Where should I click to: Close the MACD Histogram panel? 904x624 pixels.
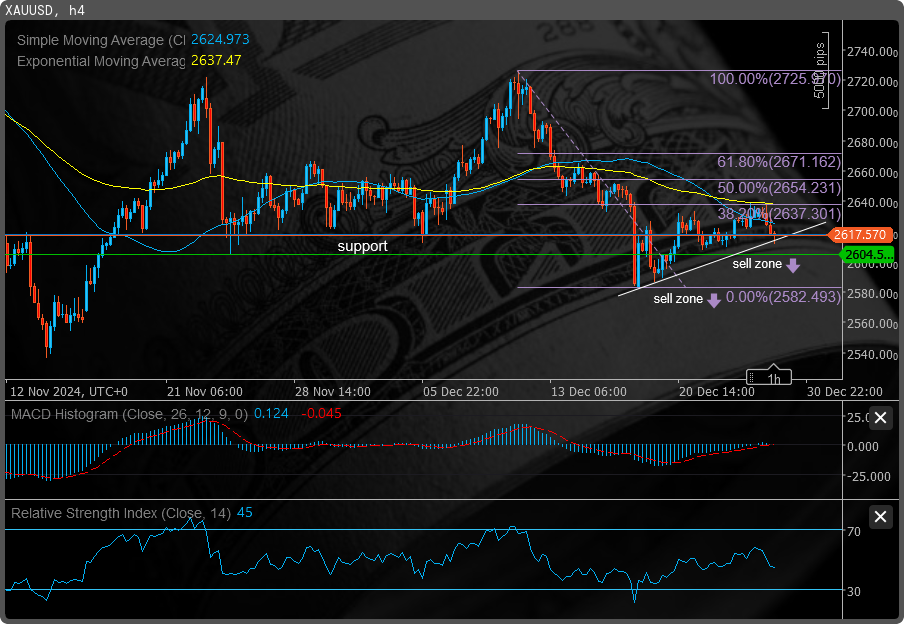tap(880, 418)
